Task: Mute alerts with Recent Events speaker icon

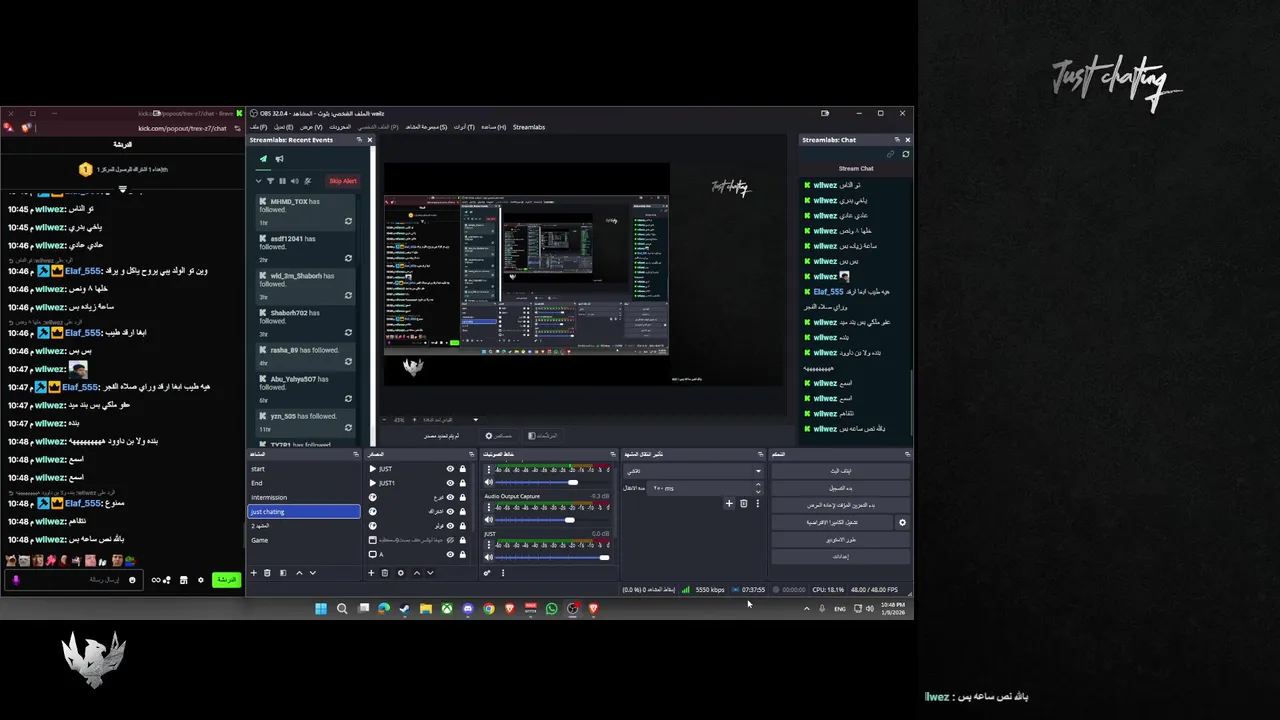Action: 294,181
